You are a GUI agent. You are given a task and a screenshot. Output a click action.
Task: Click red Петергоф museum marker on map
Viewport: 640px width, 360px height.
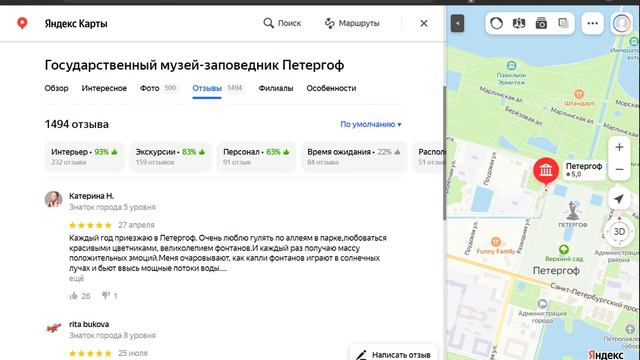pos(546,171)
